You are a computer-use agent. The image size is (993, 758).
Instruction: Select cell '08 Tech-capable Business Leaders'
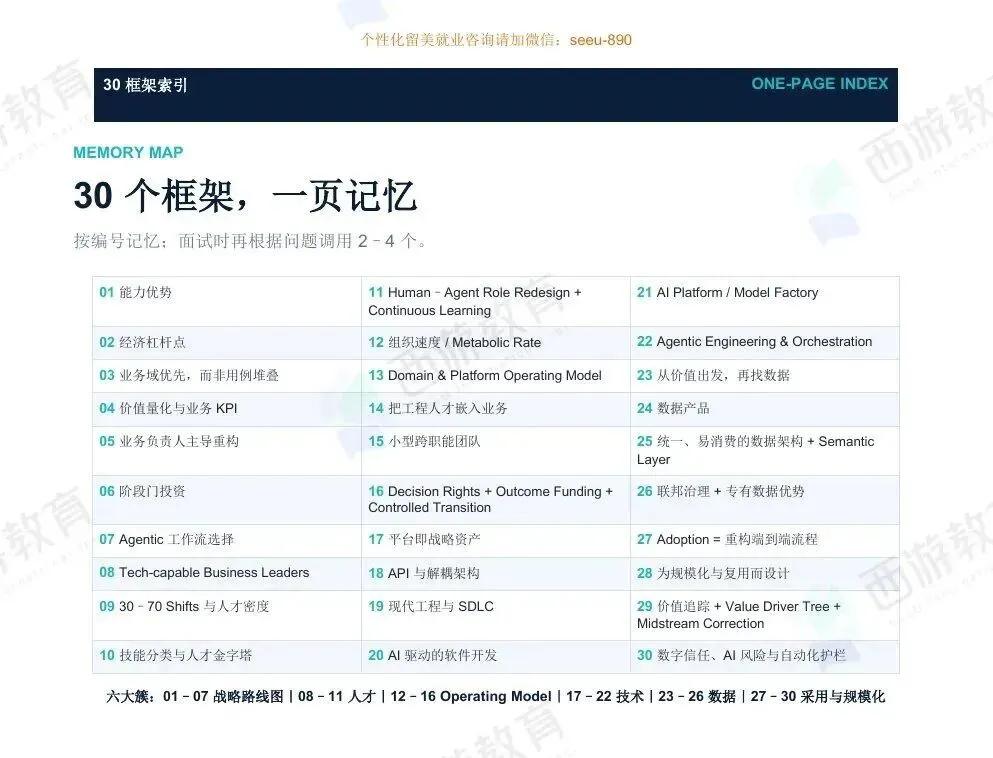[227, 574]
